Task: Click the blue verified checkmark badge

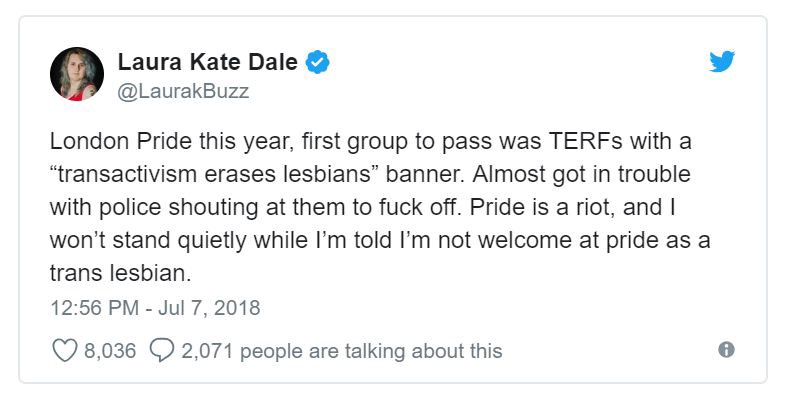Action: [x=318, y=62]
